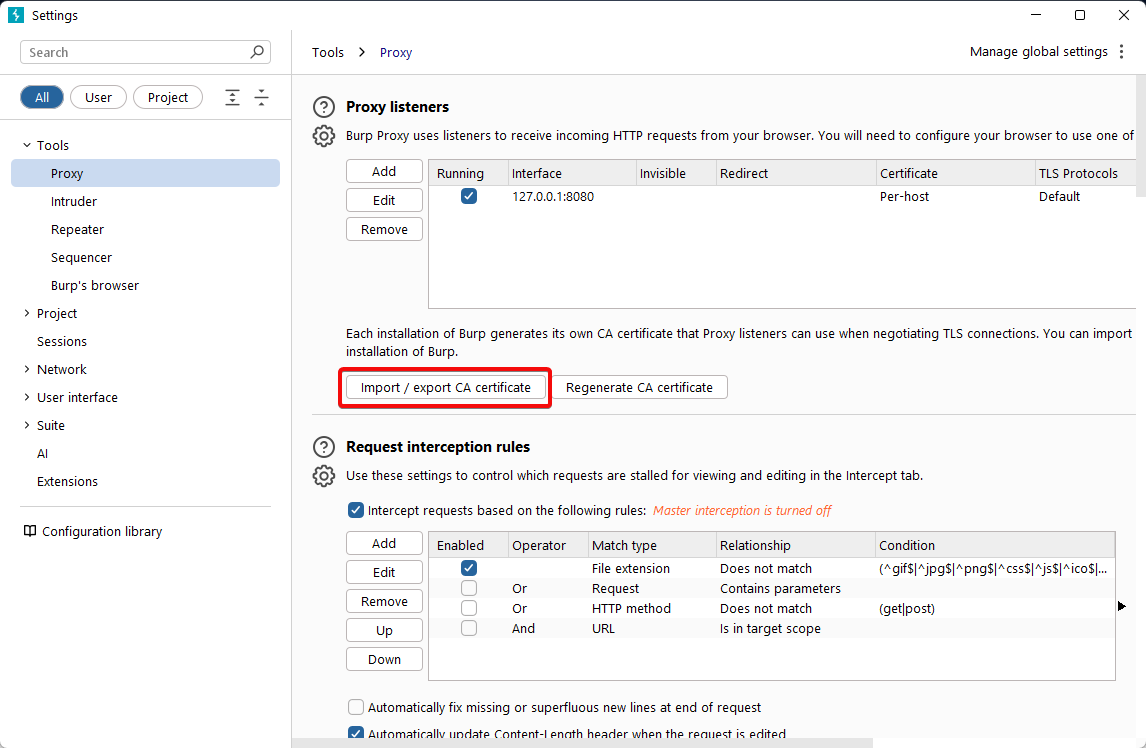The image size is (1146, 748).
Task: Click the Request interception rules help icon
Action: point(324,447)
